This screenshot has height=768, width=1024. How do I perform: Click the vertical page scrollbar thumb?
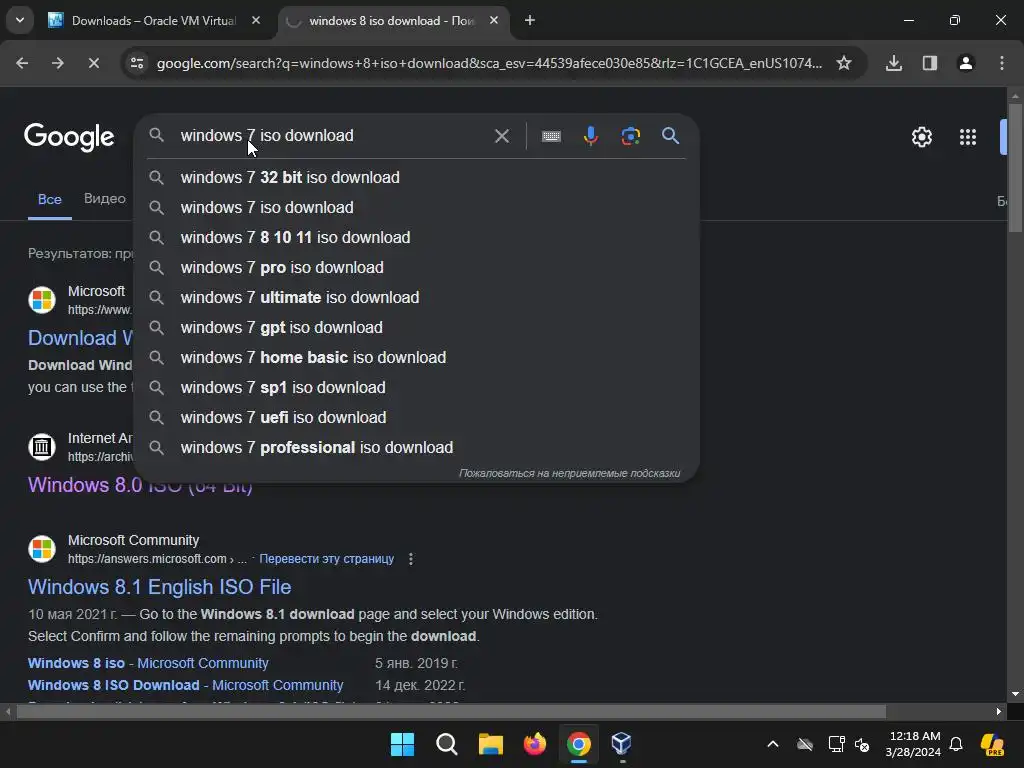(1015, 168)
